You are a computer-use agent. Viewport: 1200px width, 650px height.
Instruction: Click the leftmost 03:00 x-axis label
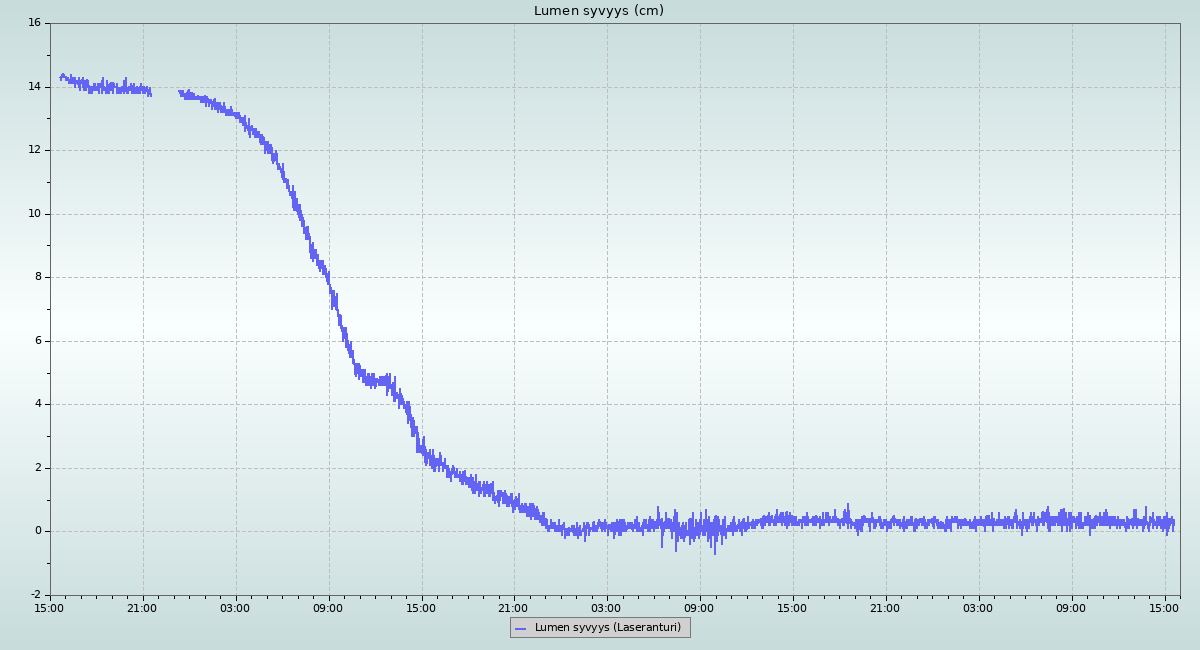[x=235, y=608]
